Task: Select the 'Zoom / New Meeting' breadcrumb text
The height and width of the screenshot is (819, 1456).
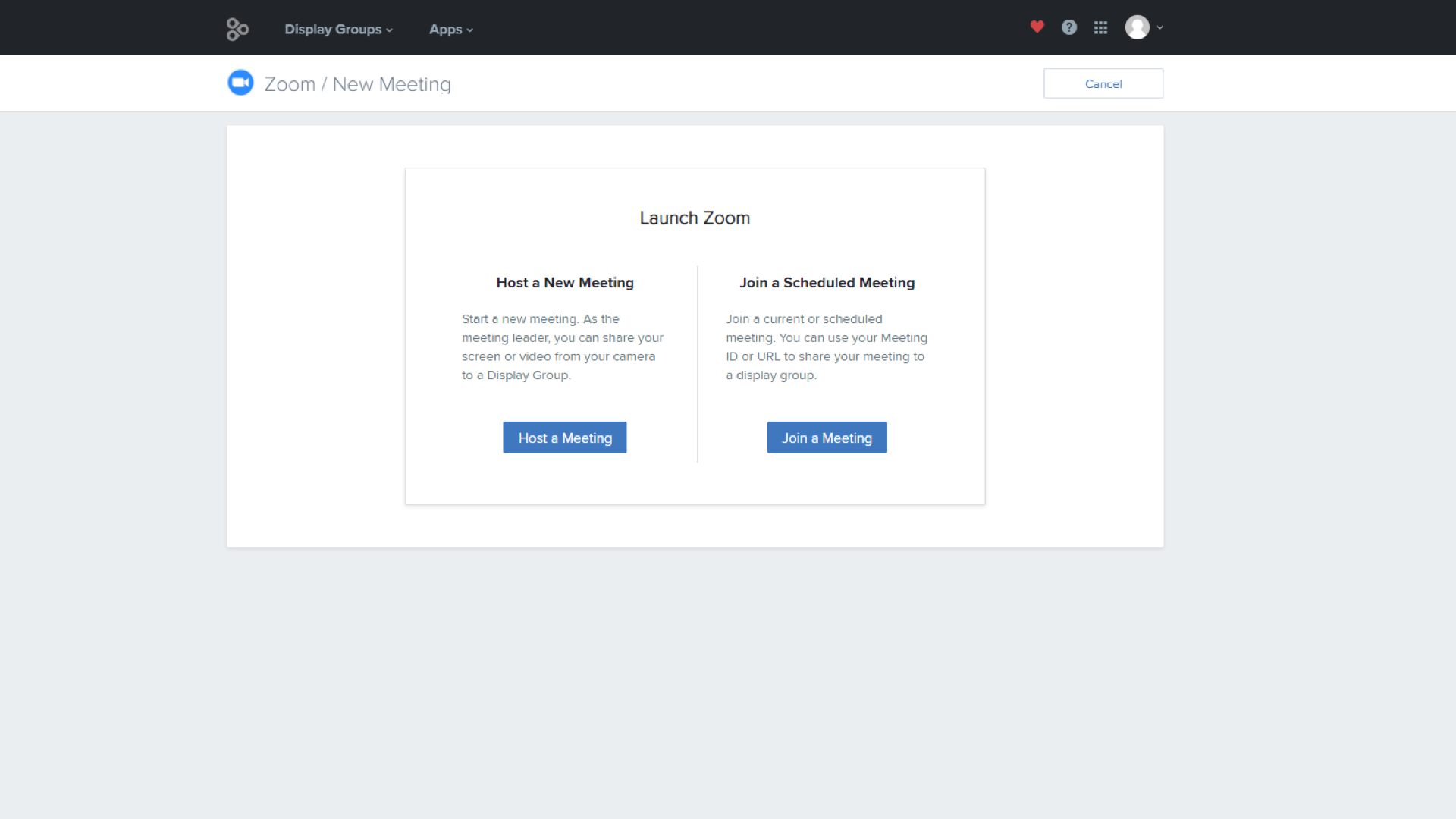Action: point(357,84)
